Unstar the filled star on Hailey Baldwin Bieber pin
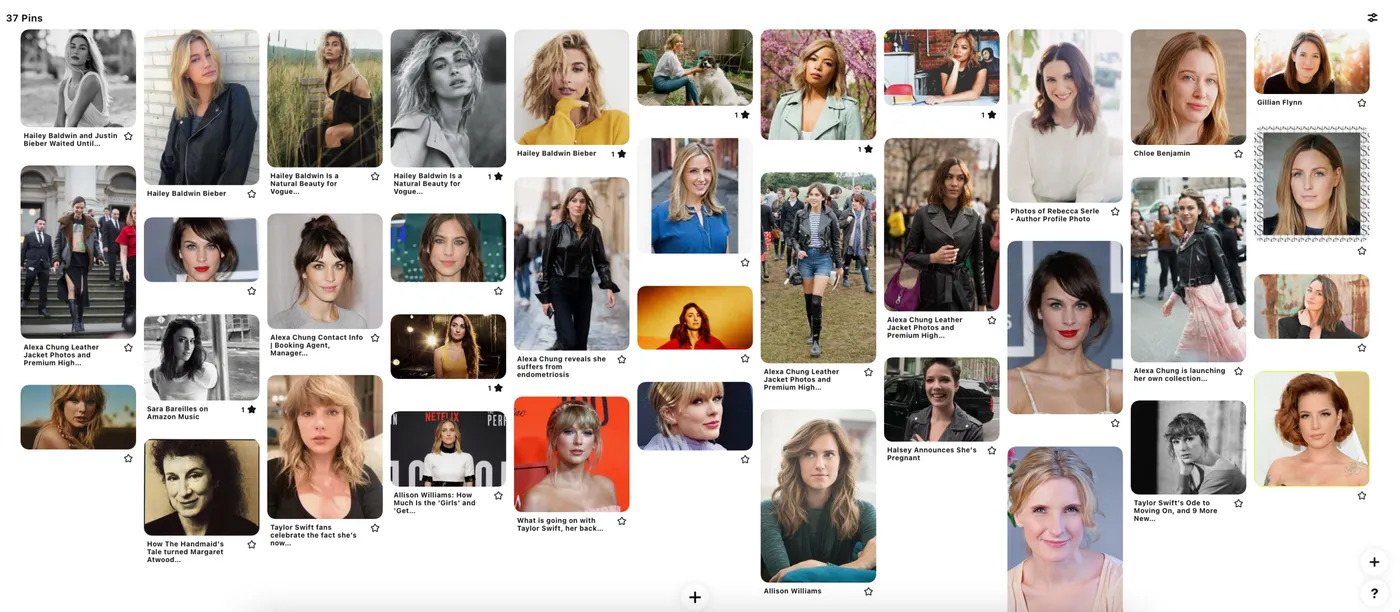 (x=621, y=154)
